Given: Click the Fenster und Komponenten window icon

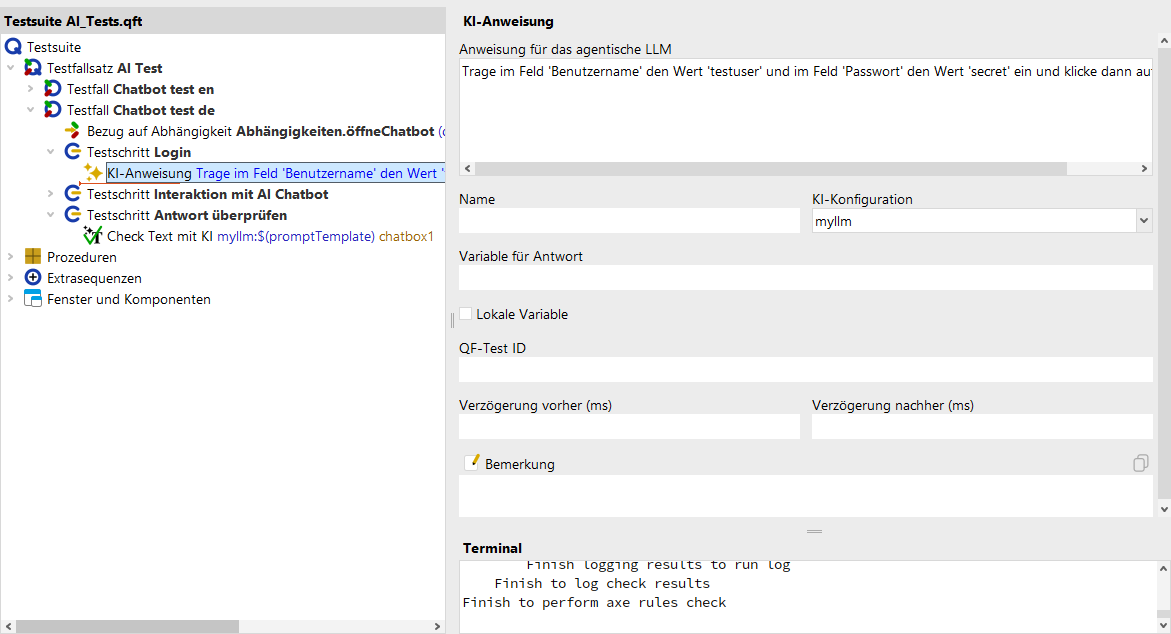Looking at the screenshot, I should [x=33, y=299].
